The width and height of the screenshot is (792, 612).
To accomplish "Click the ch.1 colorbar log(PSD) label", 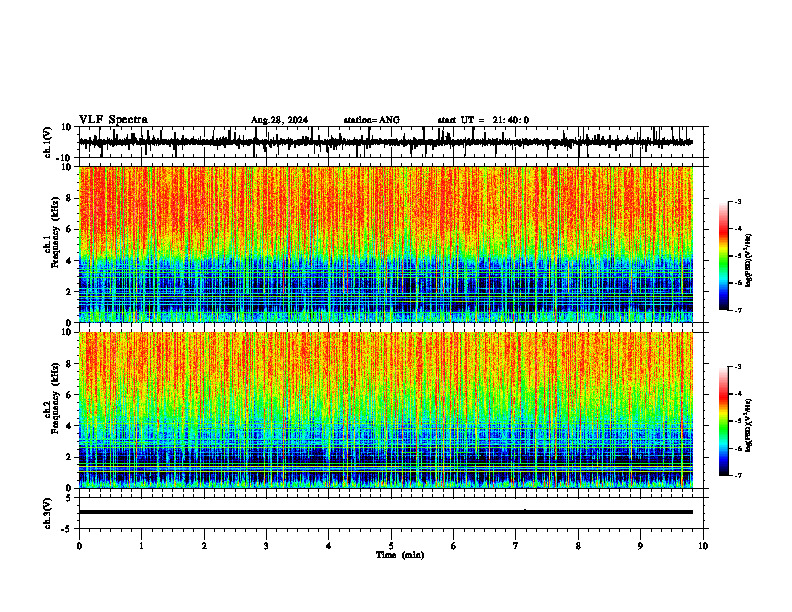I will [749, 260].
